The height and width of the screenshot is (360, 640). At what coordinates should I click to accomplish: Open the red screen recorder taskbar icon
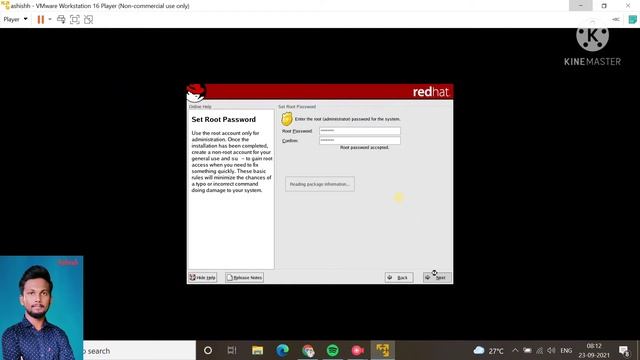358,350
